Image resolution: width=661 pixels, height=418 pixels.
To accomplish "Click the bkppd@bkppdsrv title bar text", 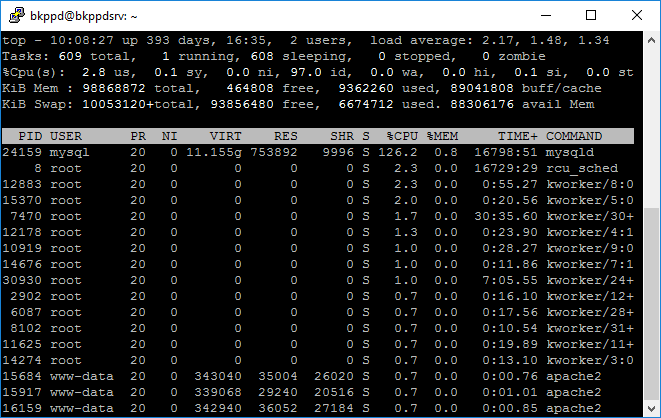I will [x=85, y=15].
